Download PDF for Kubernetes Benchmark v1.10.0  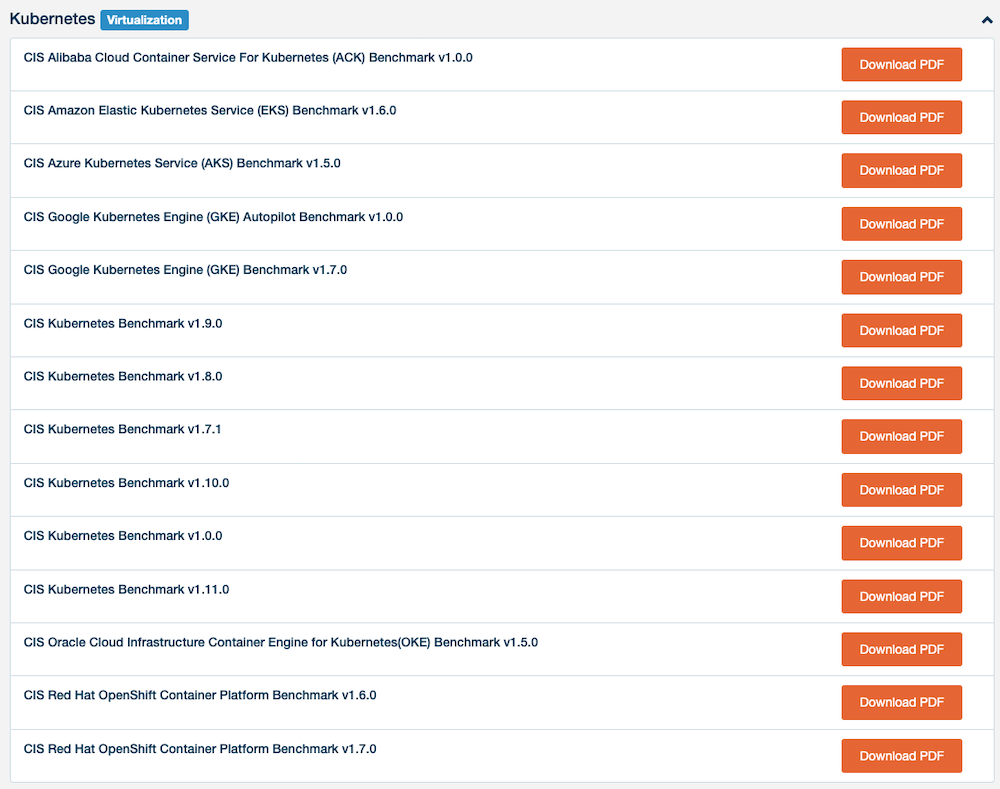pyautogui.click(x=901, y=490)
